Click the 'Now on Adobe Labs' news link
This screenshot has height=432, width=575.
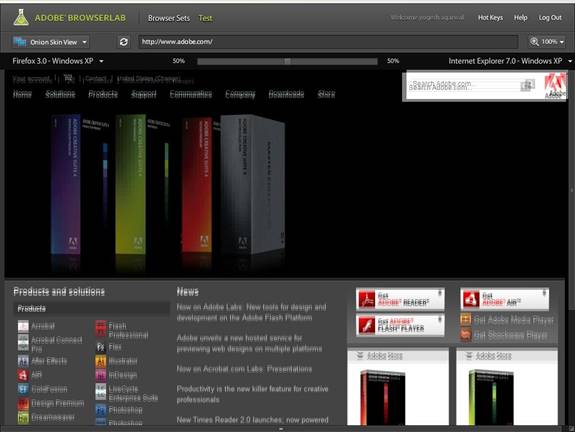click(x=251, y=312)
